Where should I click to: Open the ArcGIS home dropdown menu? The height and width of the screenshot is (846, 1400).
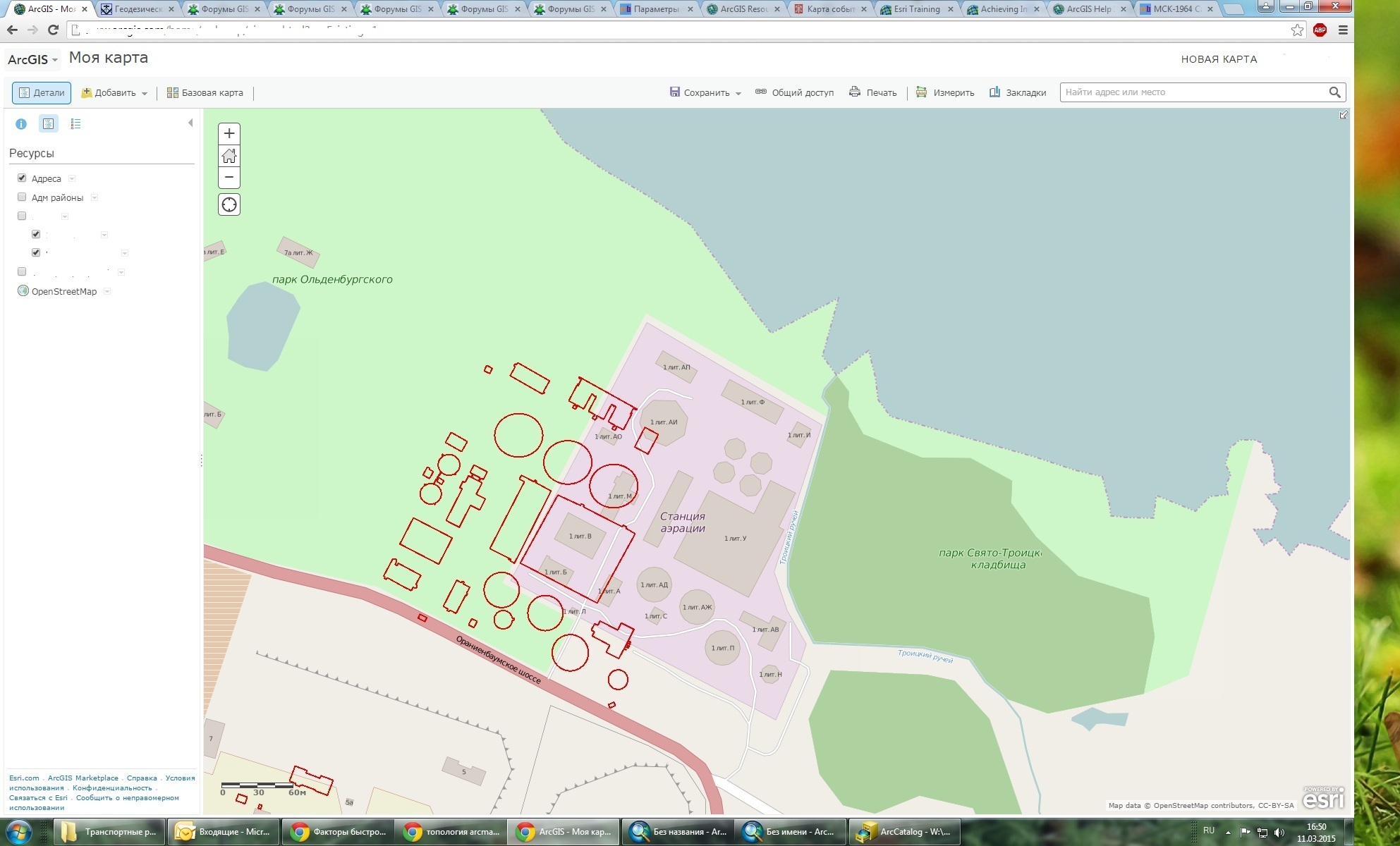pos(32,60)
